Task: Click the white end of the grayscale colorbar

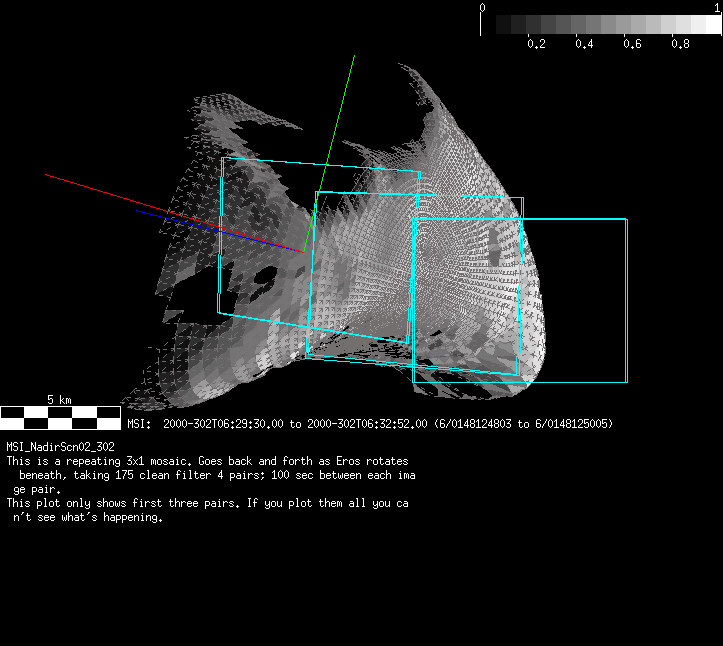Action: pos(711,25)
